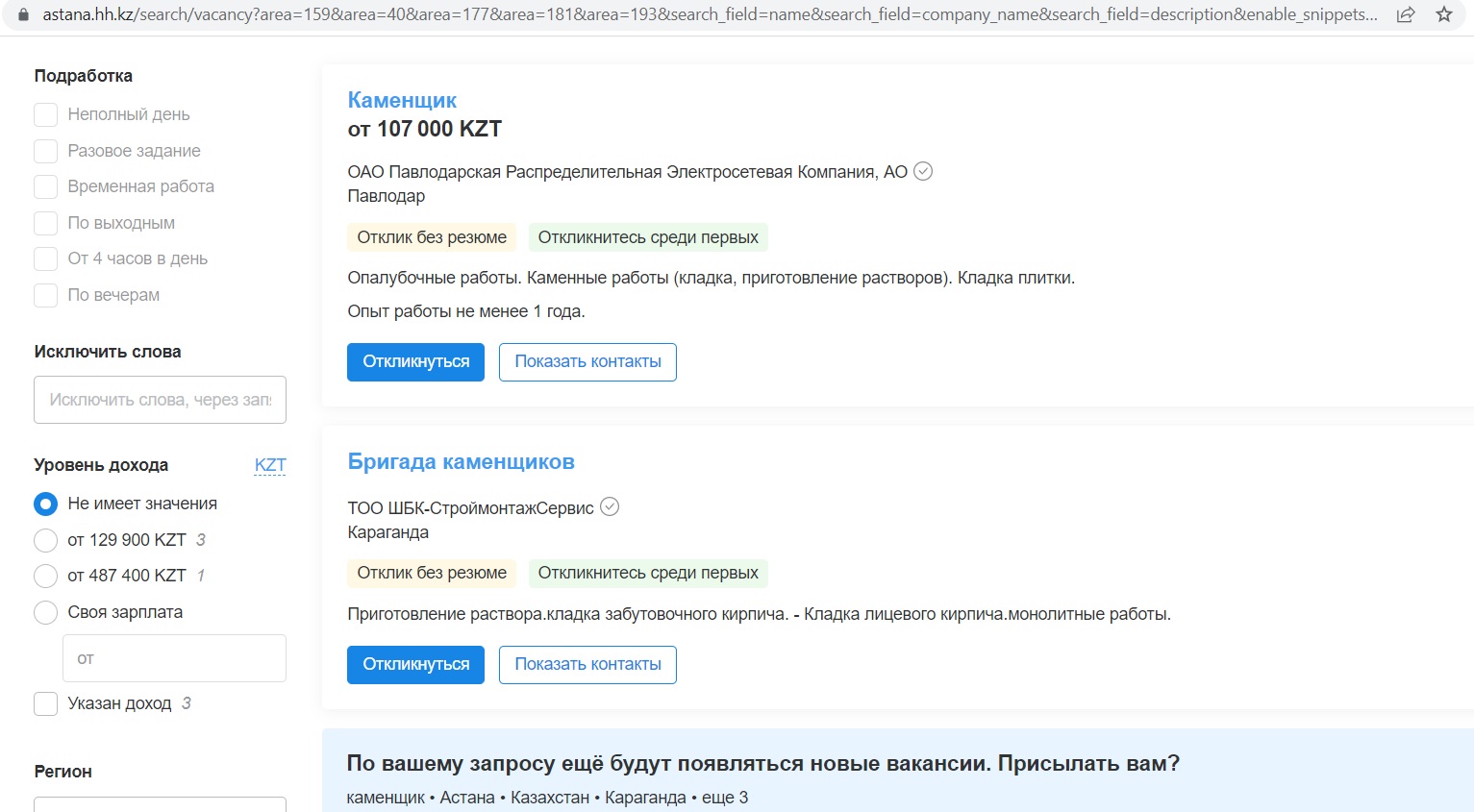Click the Исключить слова input field

(160, 400)
